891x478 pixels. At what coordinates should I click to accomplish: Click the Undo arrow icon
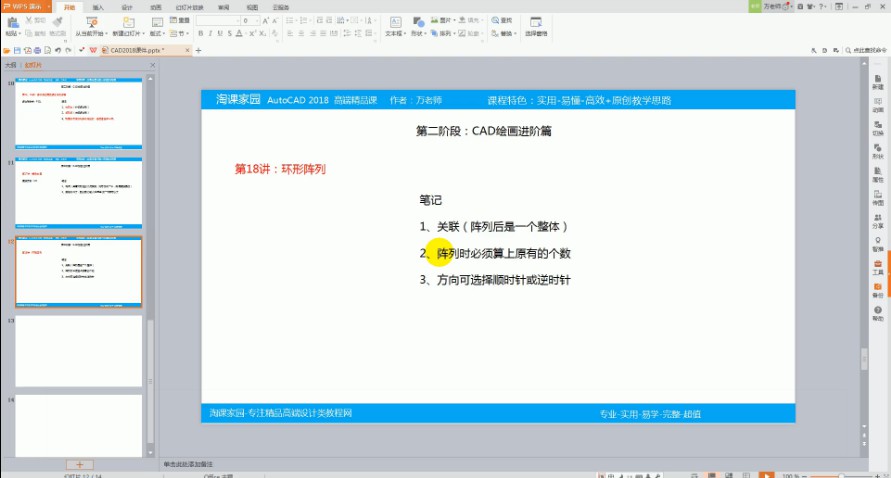point(58,51)
